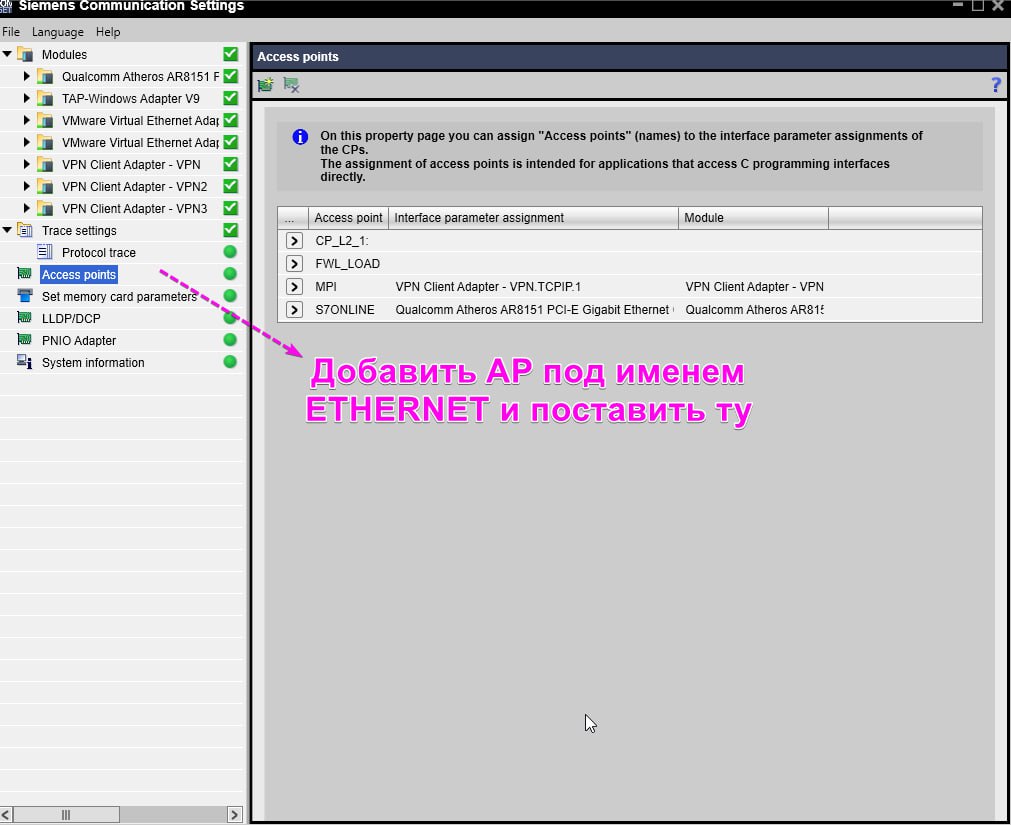Click the VPN Client Adapter - VPN3 icon
Screen dimensions: 1011x825
[45, 209]
